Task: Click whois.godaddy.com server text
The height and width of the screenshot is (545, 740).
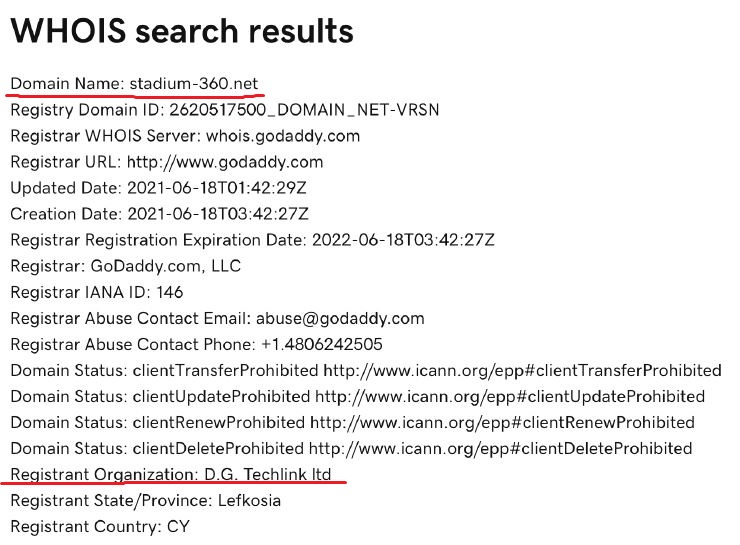Action: (283, 136)
